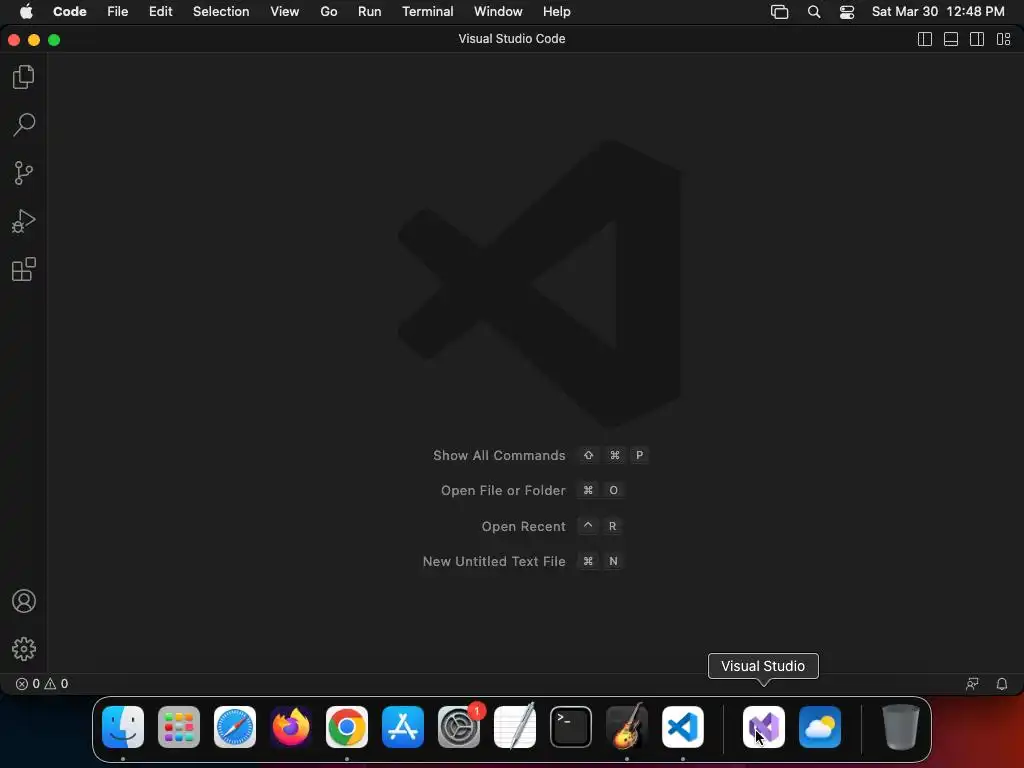Open TextEdit from the Dock

click(x=515, y=727)
